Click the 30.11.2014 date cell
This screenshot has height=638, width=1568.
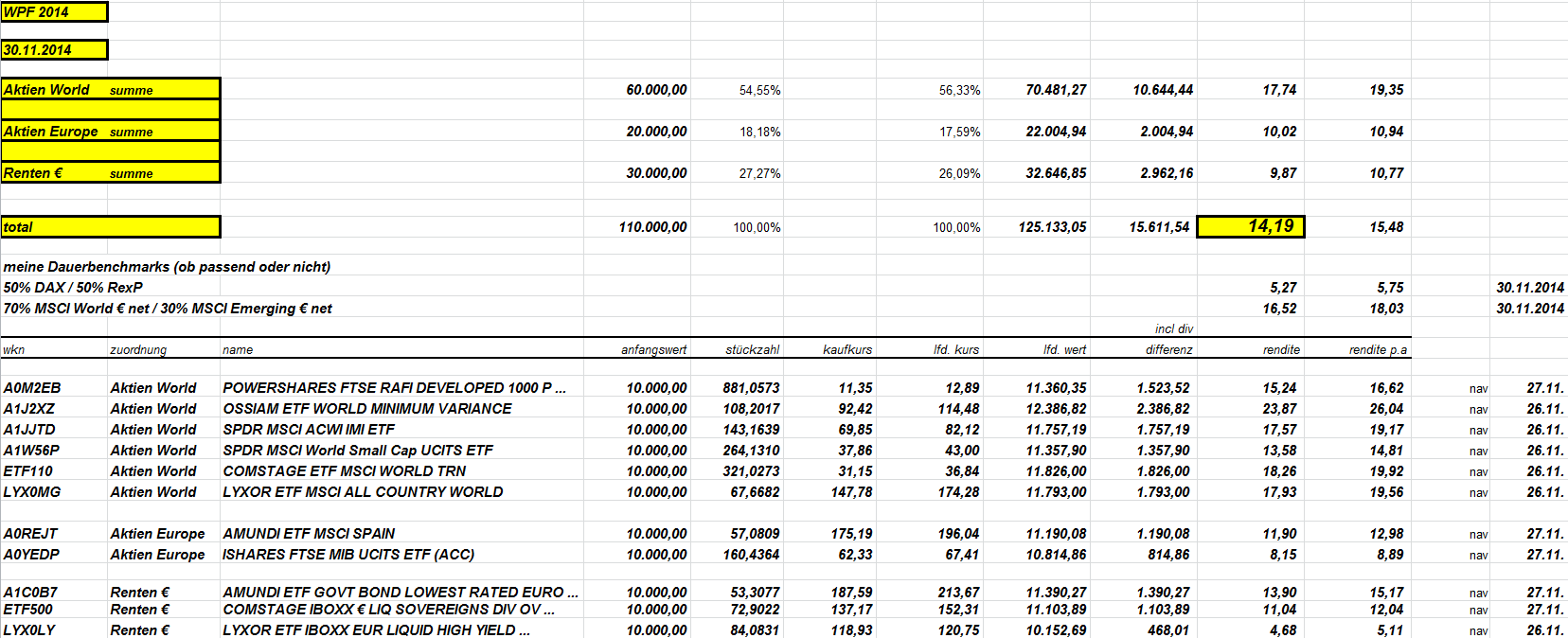[54, 50]
